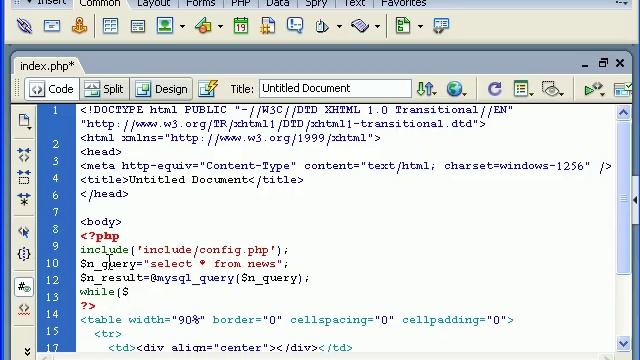Screen dimensions: 640x360
Task: Click the Script insert icon
Action: [x=360, y=26]
